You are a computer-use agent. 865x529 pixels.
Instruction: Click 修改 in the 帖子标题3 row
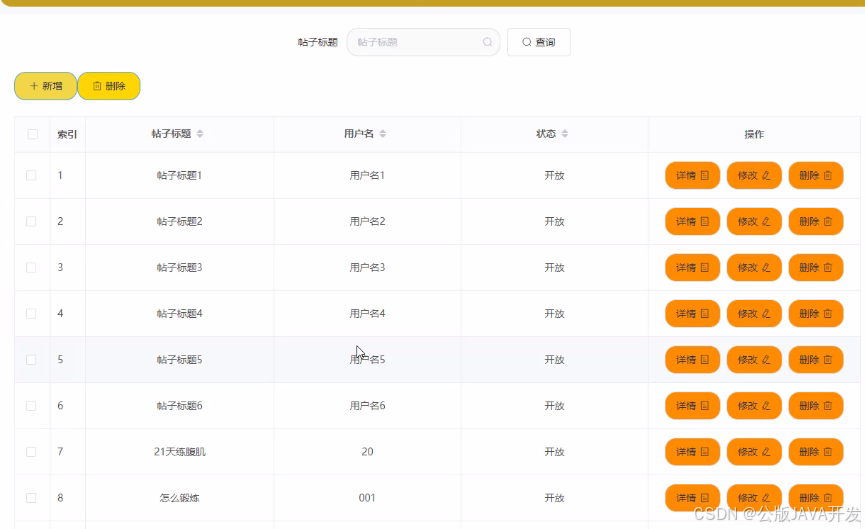click(x=754, y=268)
